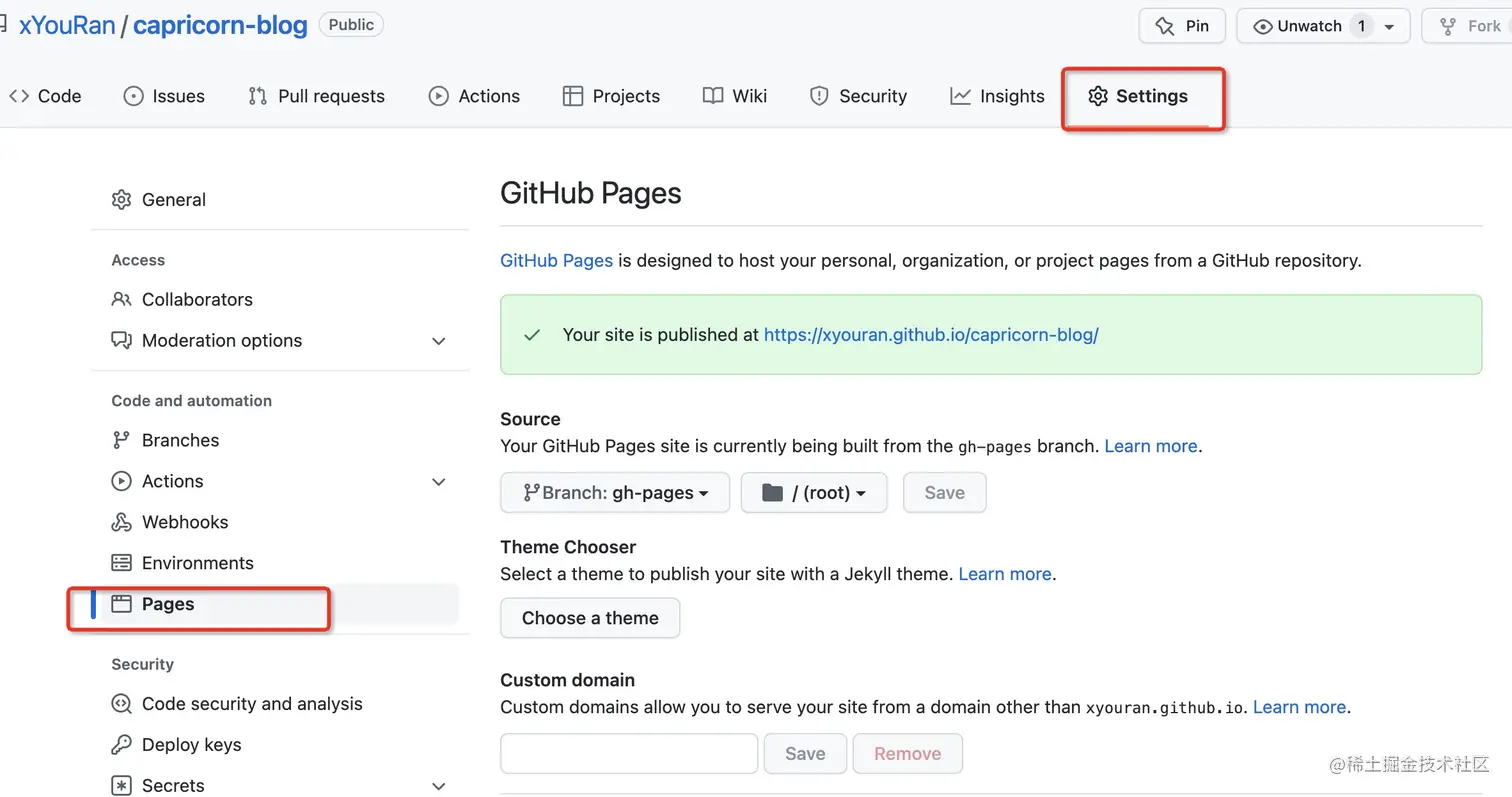
Task: Open the Security tab
Action: (858, 96)
